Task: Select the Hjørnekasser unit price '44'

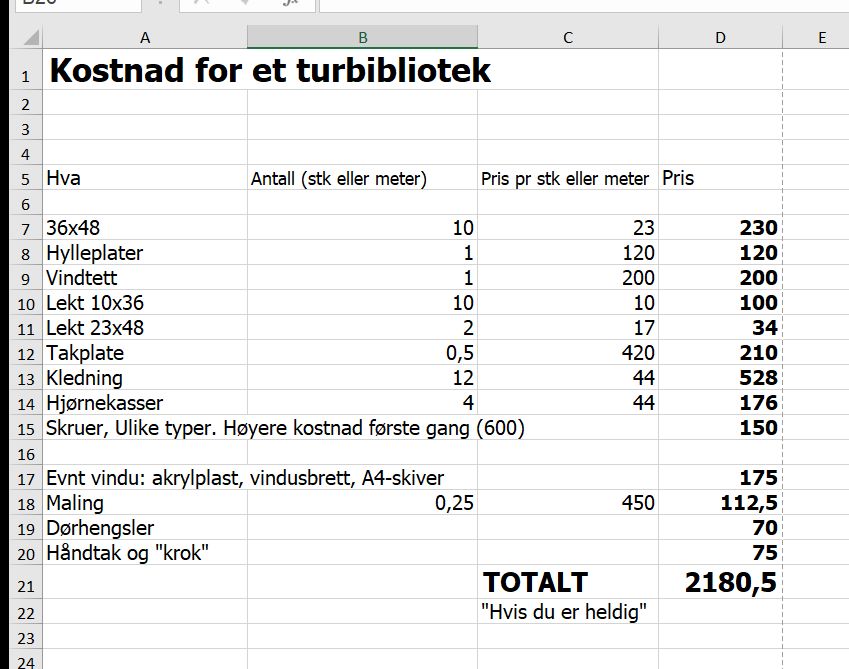Action: 568,403
